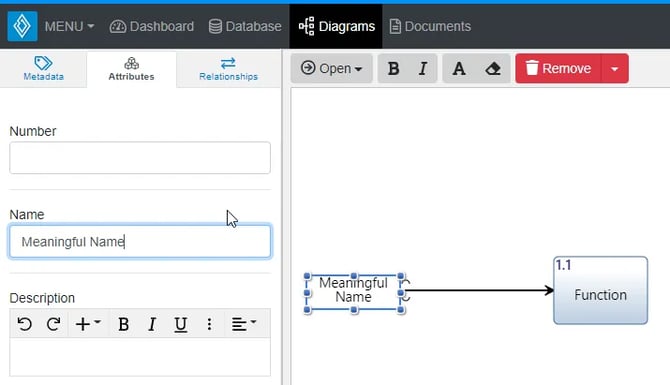This screenshot has width=670, height=385.
Task: Open the text alignment dropdown
Action: coord(244,324)
